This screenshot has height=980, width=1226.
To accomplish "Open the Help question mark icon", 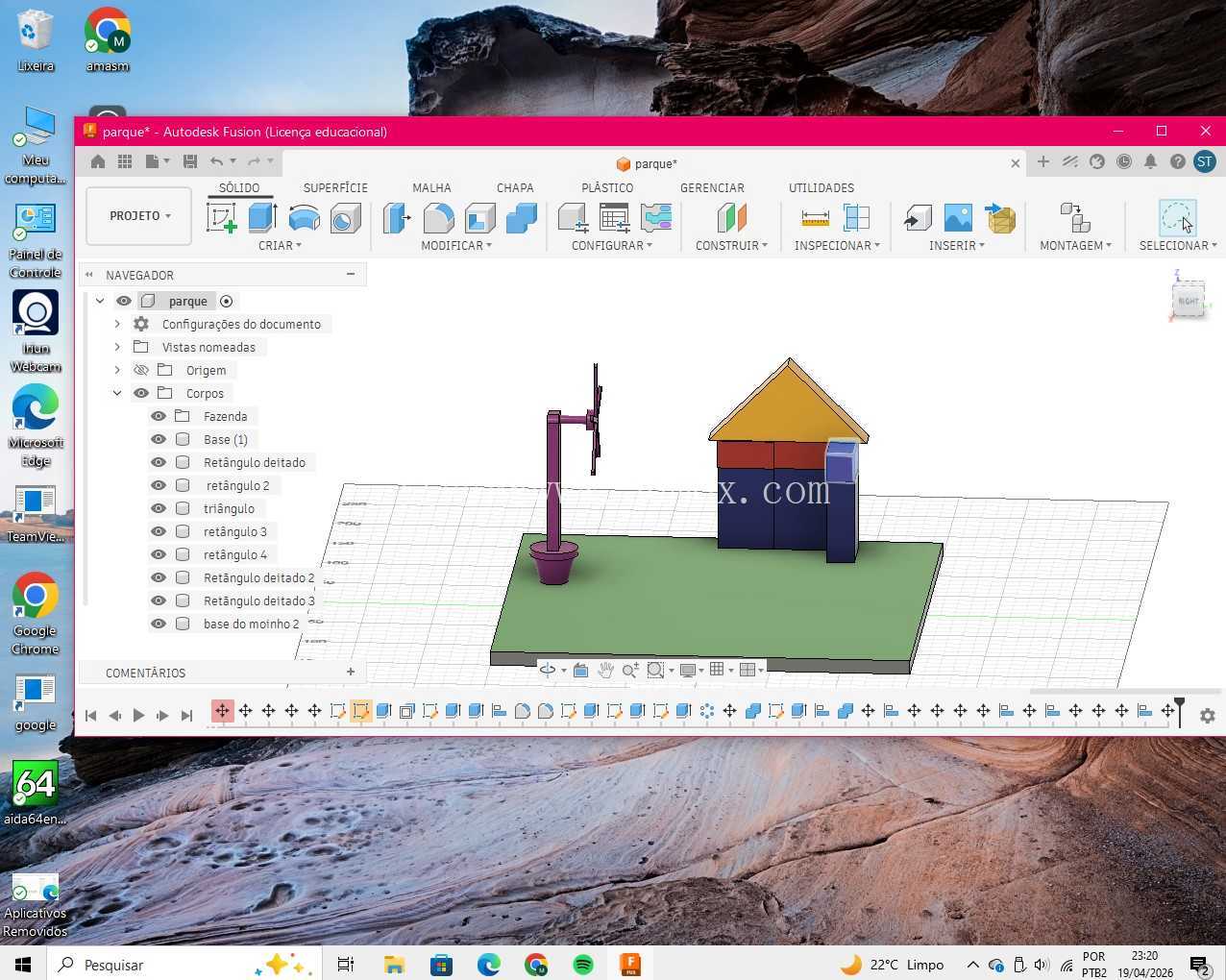I will pos(1177,161).
